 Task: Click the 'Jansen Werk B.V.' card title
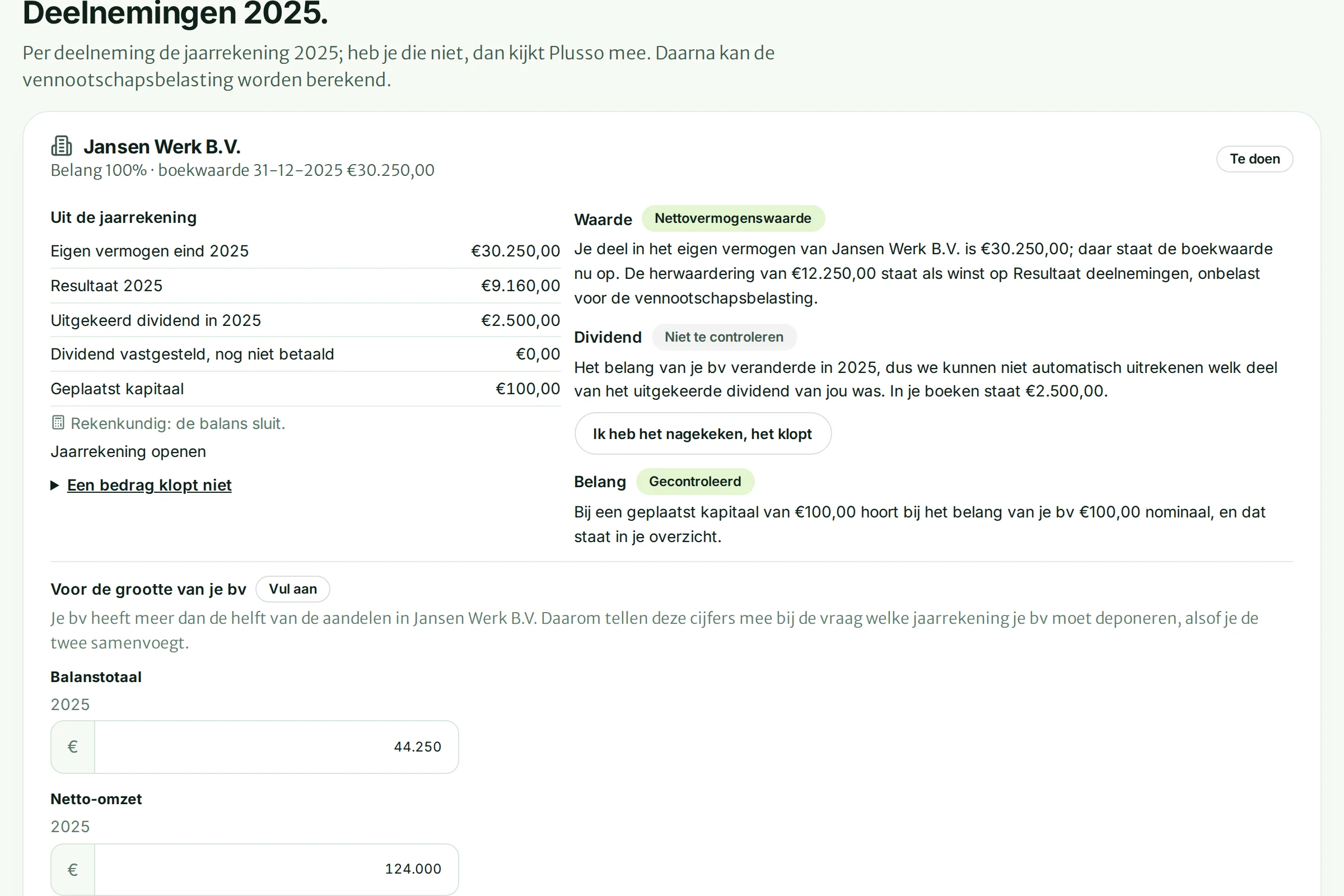162,147
